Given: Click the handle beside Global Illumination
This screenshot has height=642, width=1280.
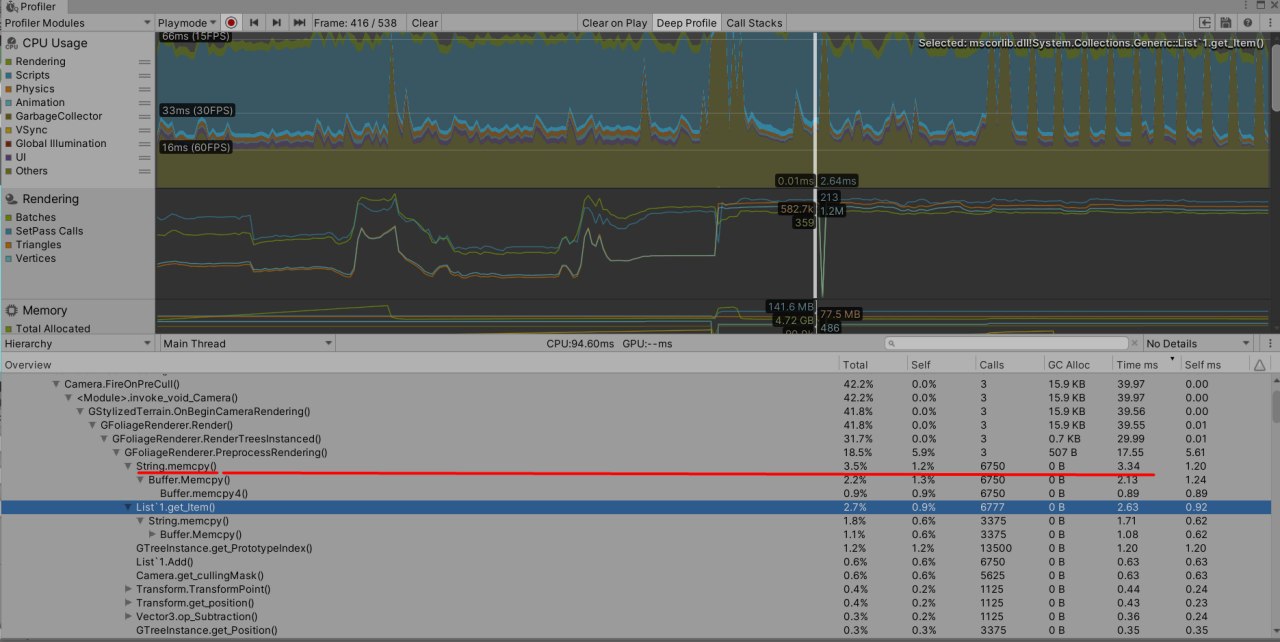Looking at the screenshot, I should [x=145, y=144].
